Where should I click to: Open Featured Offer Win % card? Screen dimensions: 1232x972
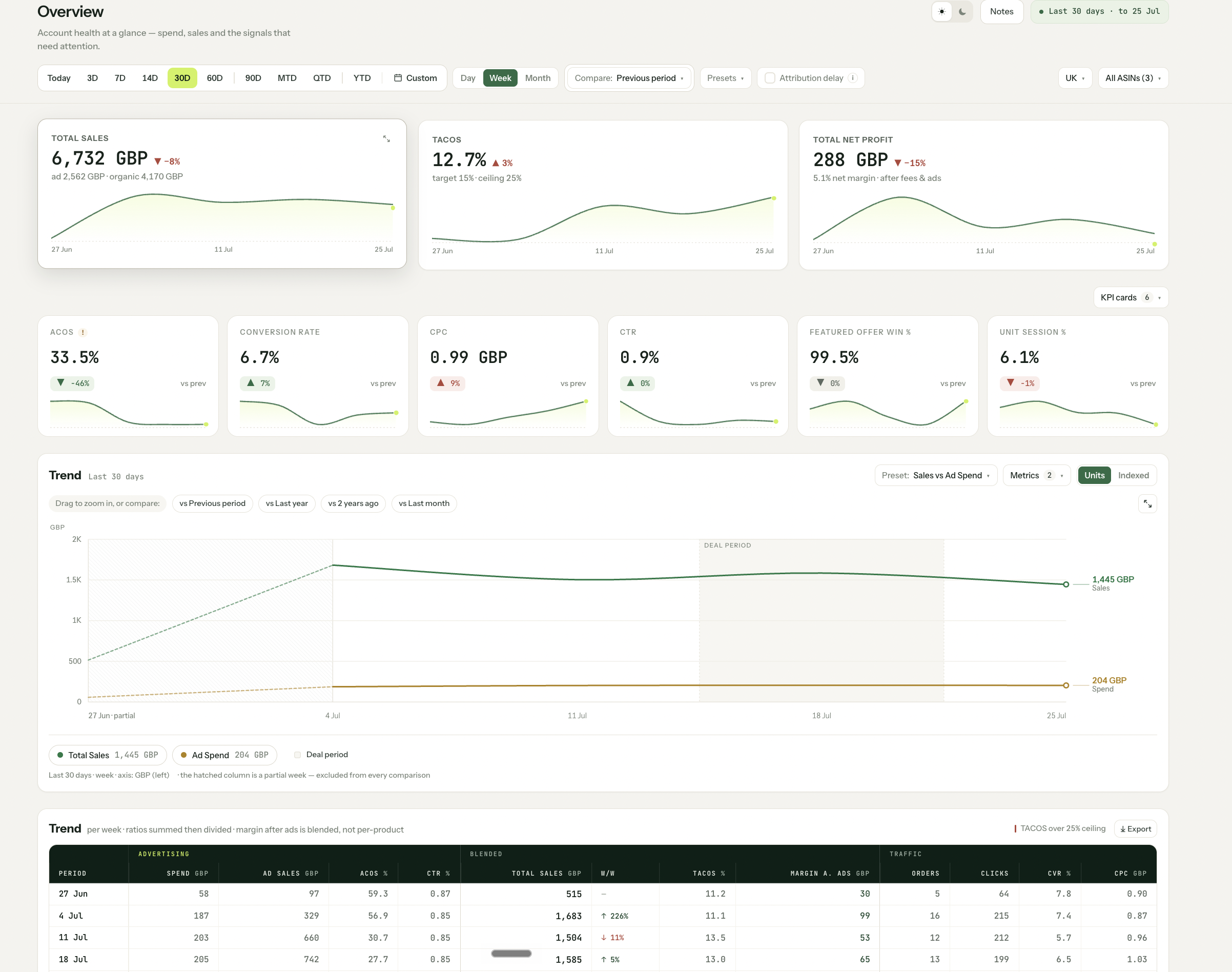tap(887, 376)
